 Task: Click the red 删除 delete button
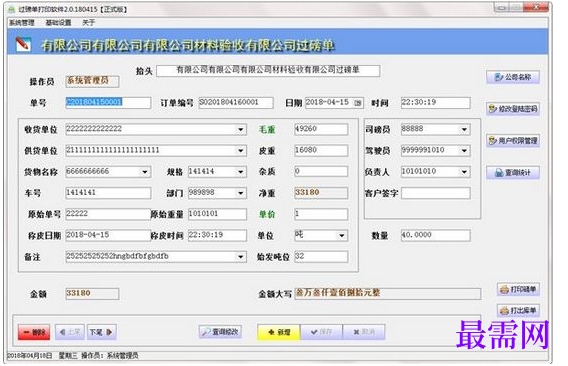(34, 332)
